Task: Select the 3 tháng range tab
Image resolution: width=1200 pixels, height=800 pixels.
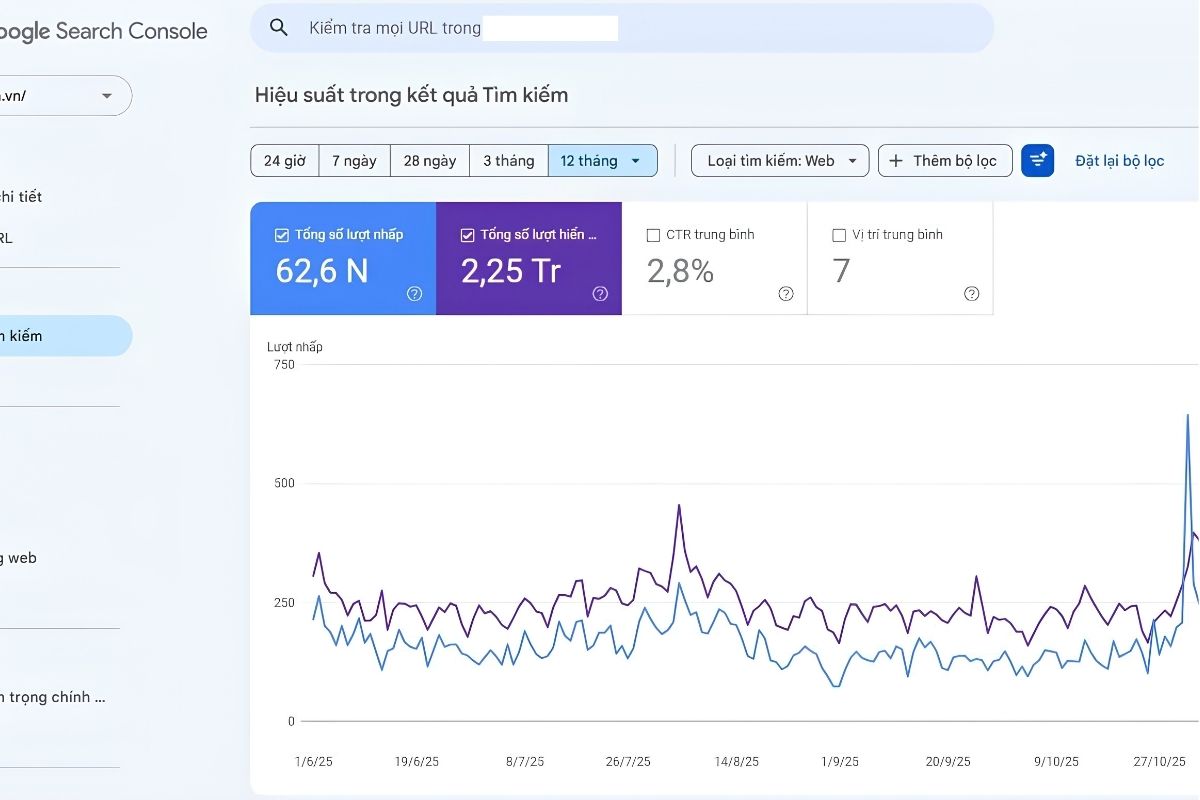Action: 509,160
